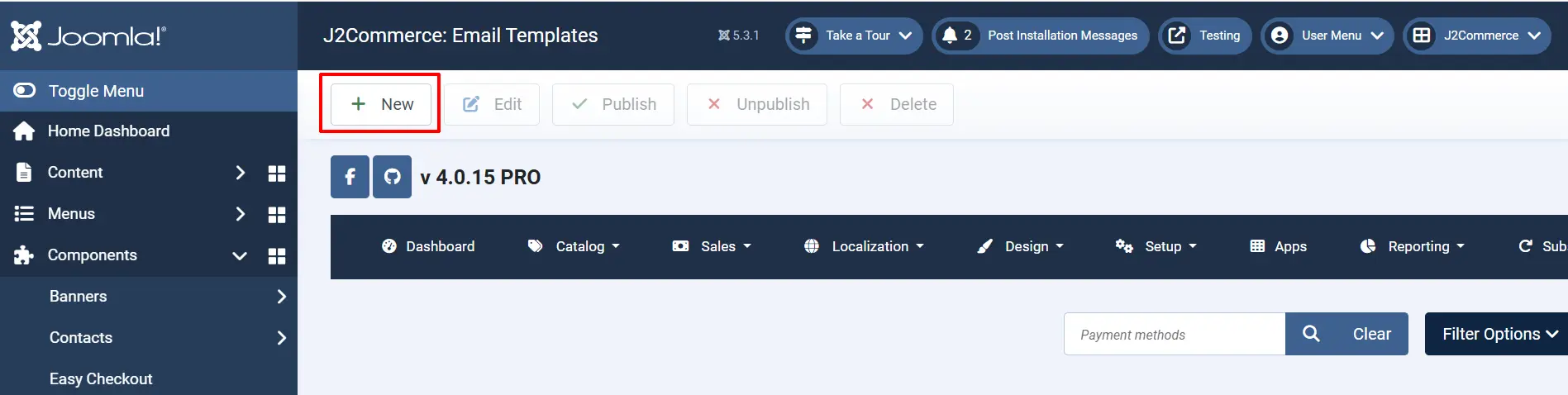Expand Filter Options
The width and height of the screenshot is (1568, 395).
1497,334
